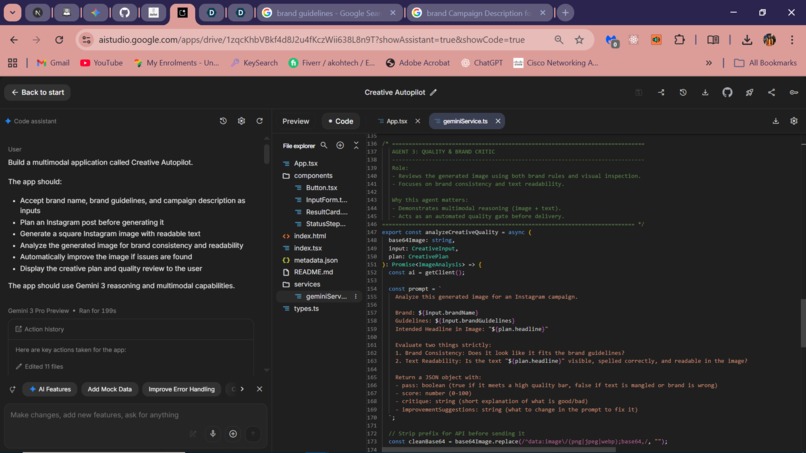Click the Code assistant label with its sparkle icon
Viewport: 806px width, 453px height.
tap(31, 121)
